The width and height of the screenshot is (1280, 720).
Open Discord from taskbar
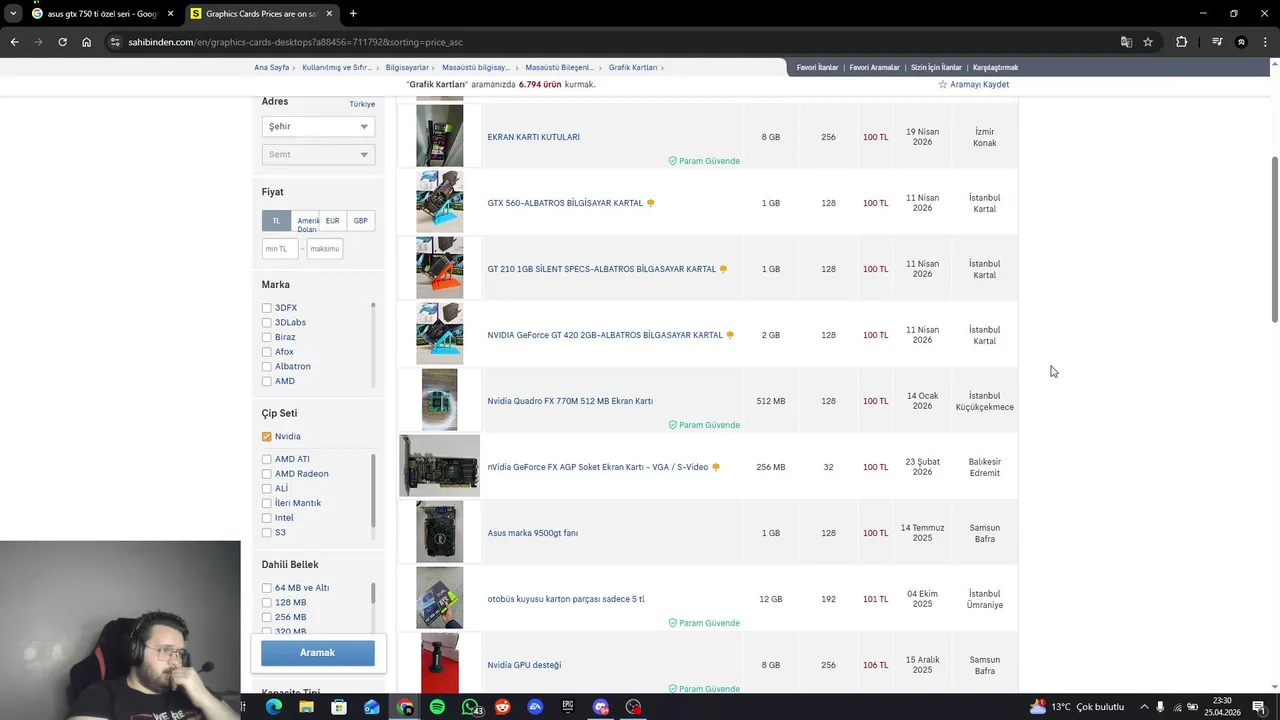click(601, 707)
